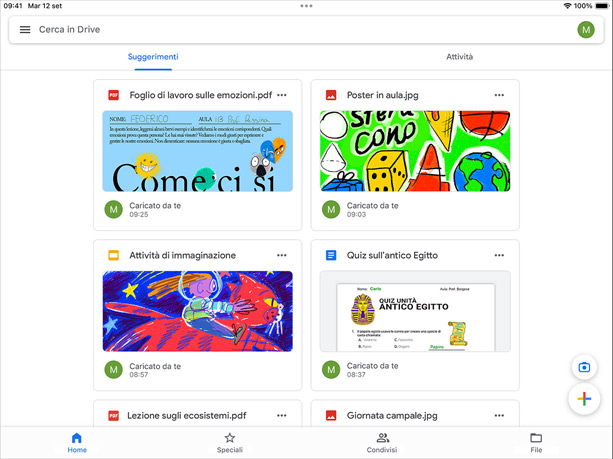Open more options for Giornata campale.jpg
Viewport: 613px width, 459px height.
pyautogui.click(x=499, y=415)
